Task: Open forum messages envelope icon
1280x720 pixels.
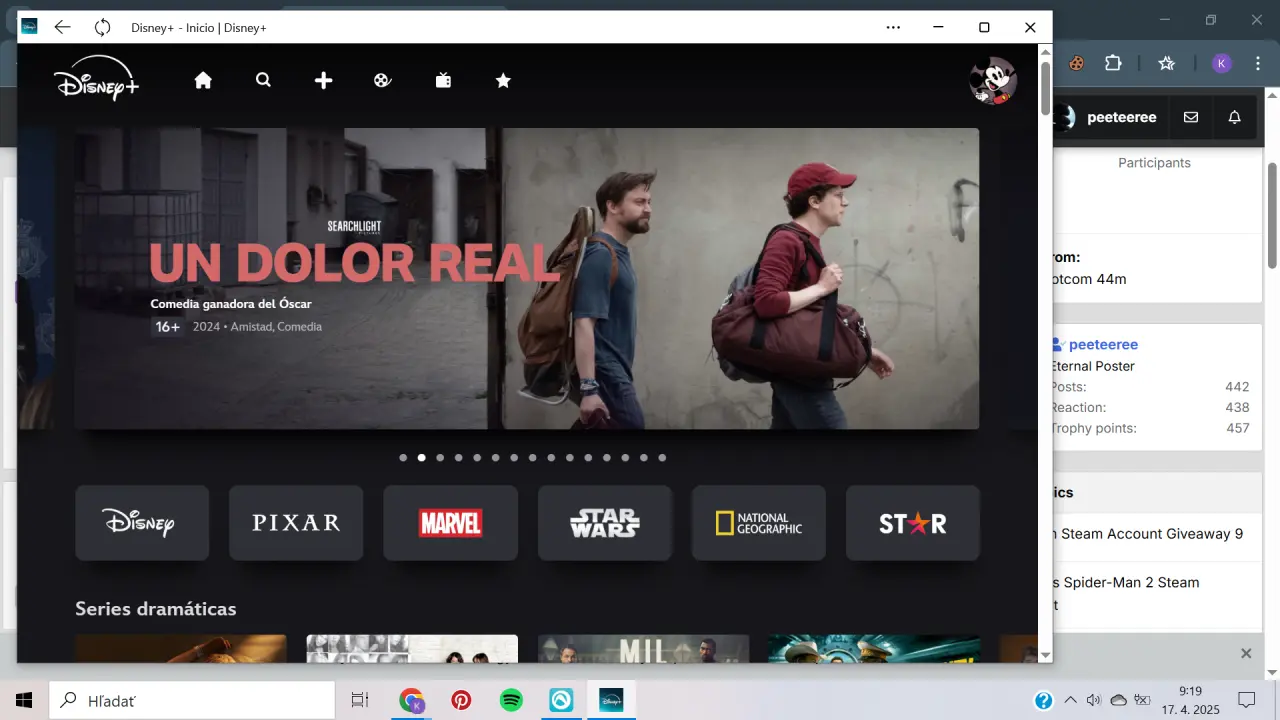Action: (1191, 117)
